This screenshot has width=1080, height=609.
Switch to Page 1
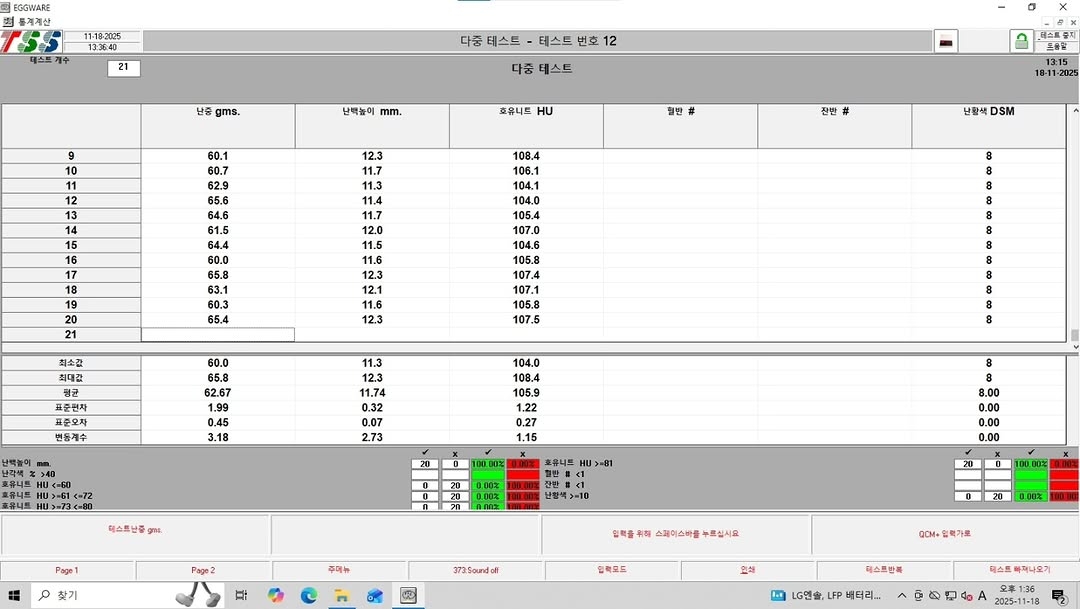[67, 570]
